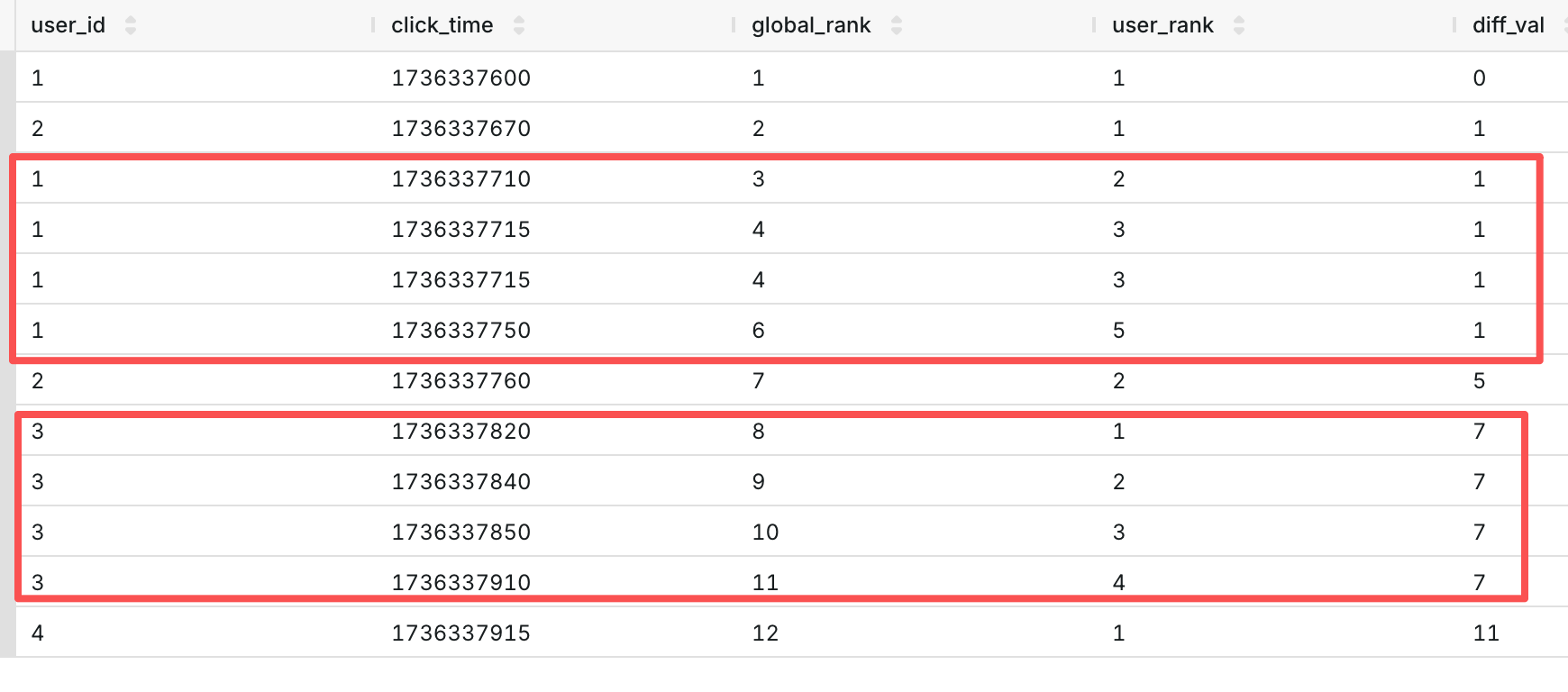Select the global_rank header label
Viewport: 1568px width, 692px height.
pyautogui.click(x=811, y=25)
